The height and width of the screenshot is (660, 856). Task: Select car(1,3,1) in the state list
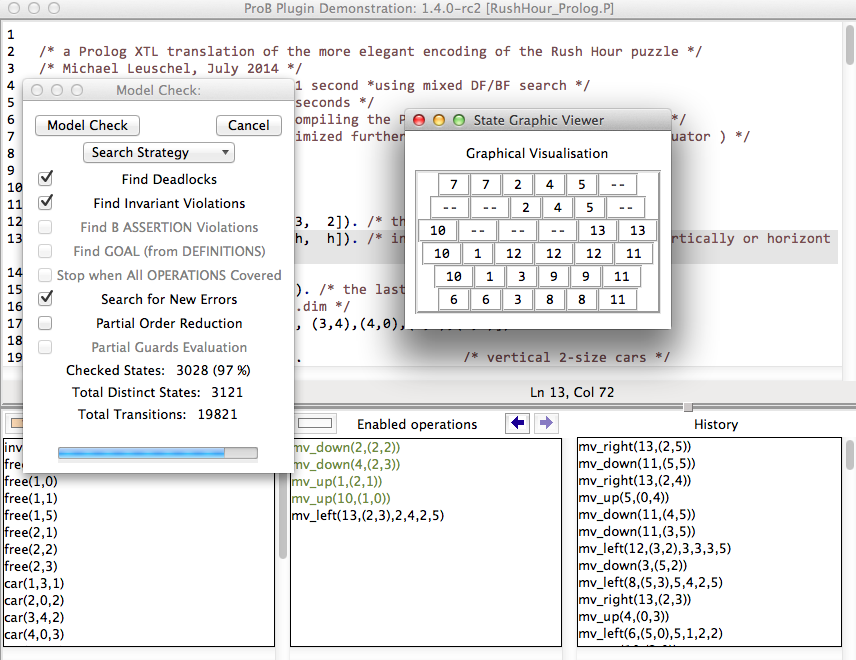[32, 583]
